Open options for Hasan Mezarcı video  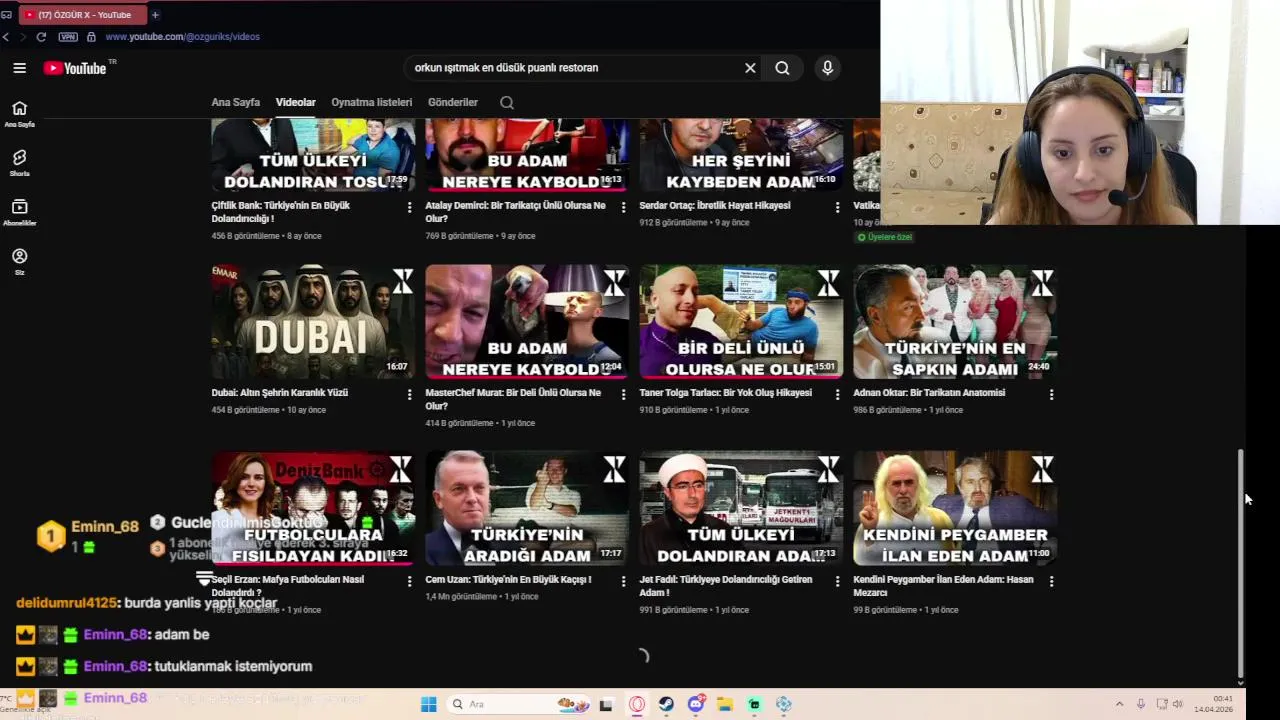tap(1051, 581)
